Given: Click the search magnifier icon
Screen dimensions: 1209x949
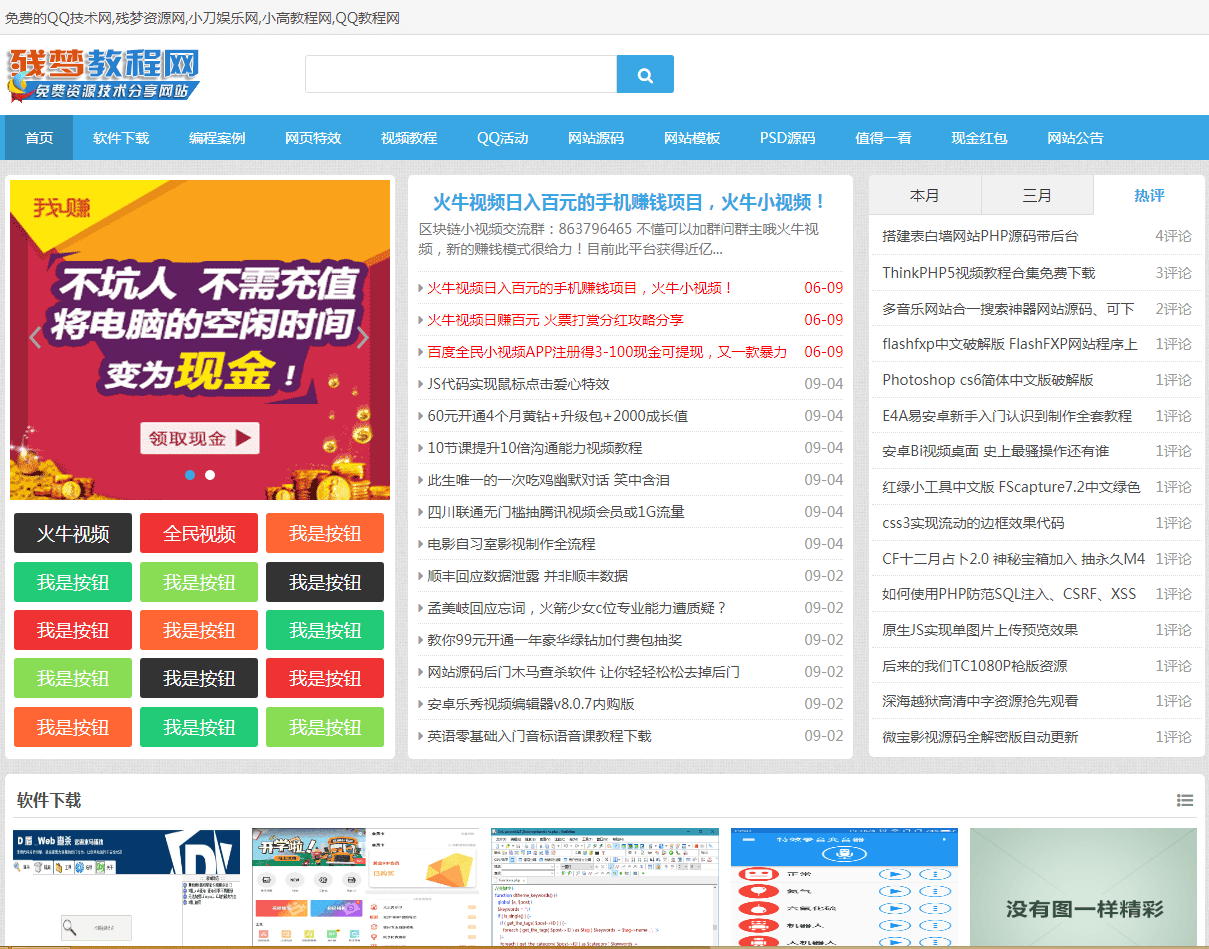Looking at the screenshot, I should point(644,73).
